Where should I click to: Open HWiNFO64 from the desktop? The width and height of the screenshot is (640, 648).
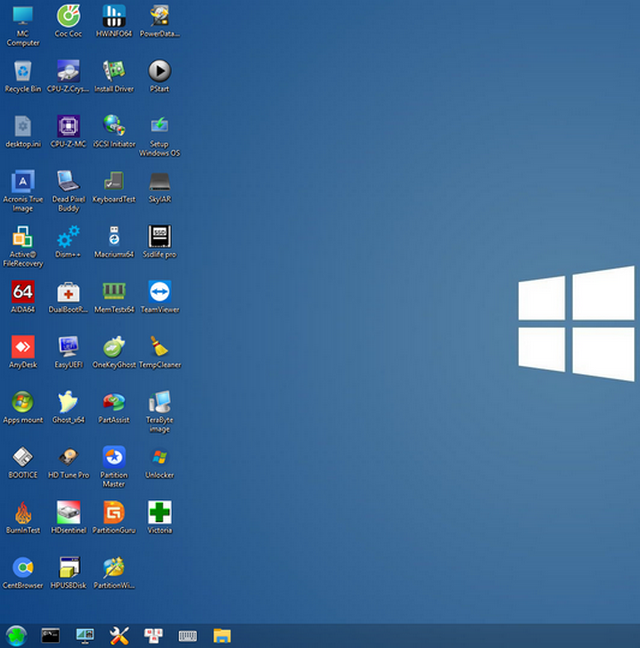click(x=114, y=21)
